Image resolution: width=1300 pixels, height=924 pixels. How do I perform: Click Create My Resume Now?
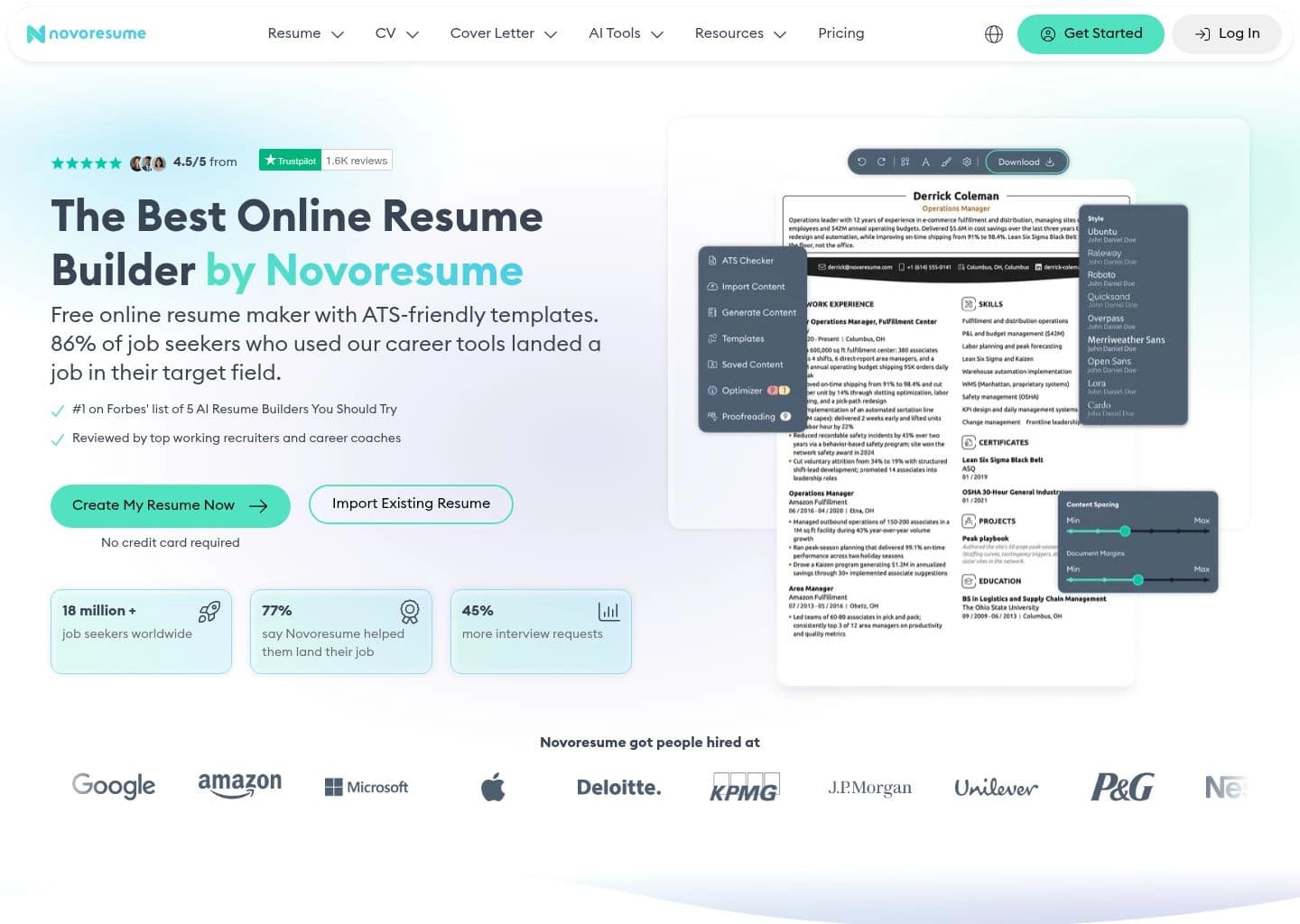(171, 506)
